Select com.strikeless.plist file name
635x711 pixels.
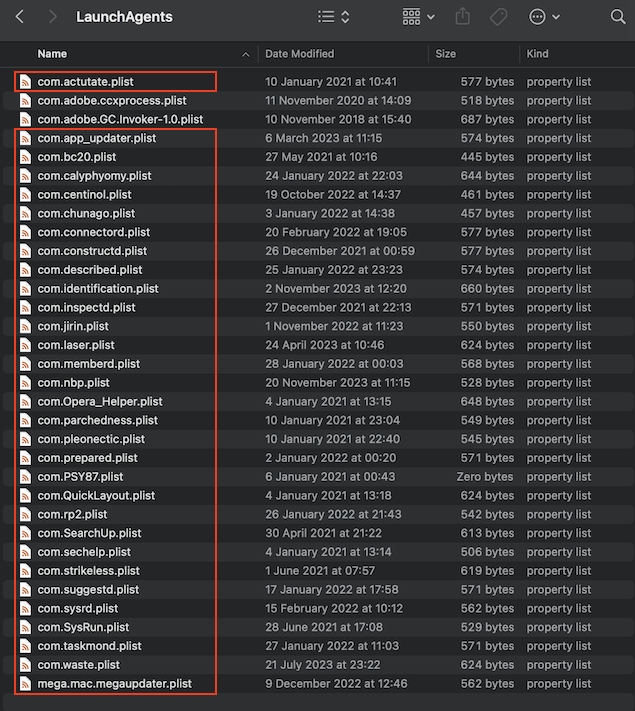(x=89, y=571)
